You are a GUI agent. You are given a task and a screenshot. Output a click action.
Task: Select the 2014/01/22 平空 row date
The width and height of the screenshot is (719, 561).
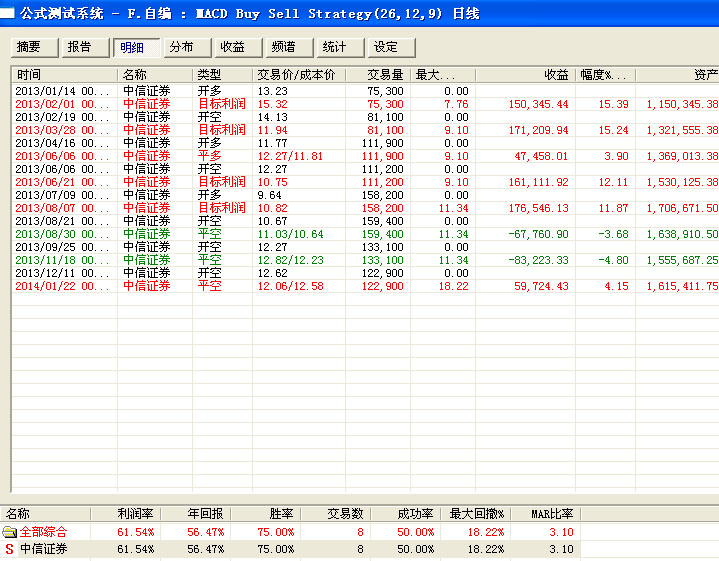(x=62, y=286)
